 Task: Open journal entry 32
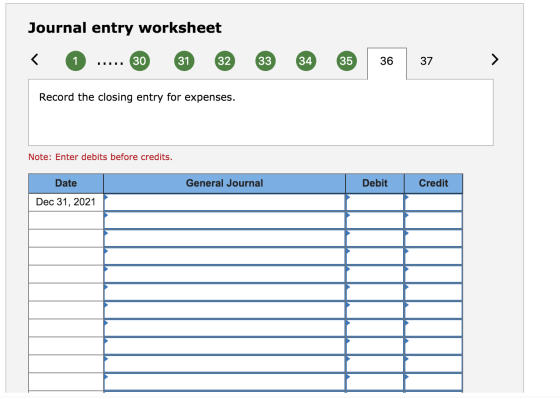pyautogui.click(x=225, y=61)
